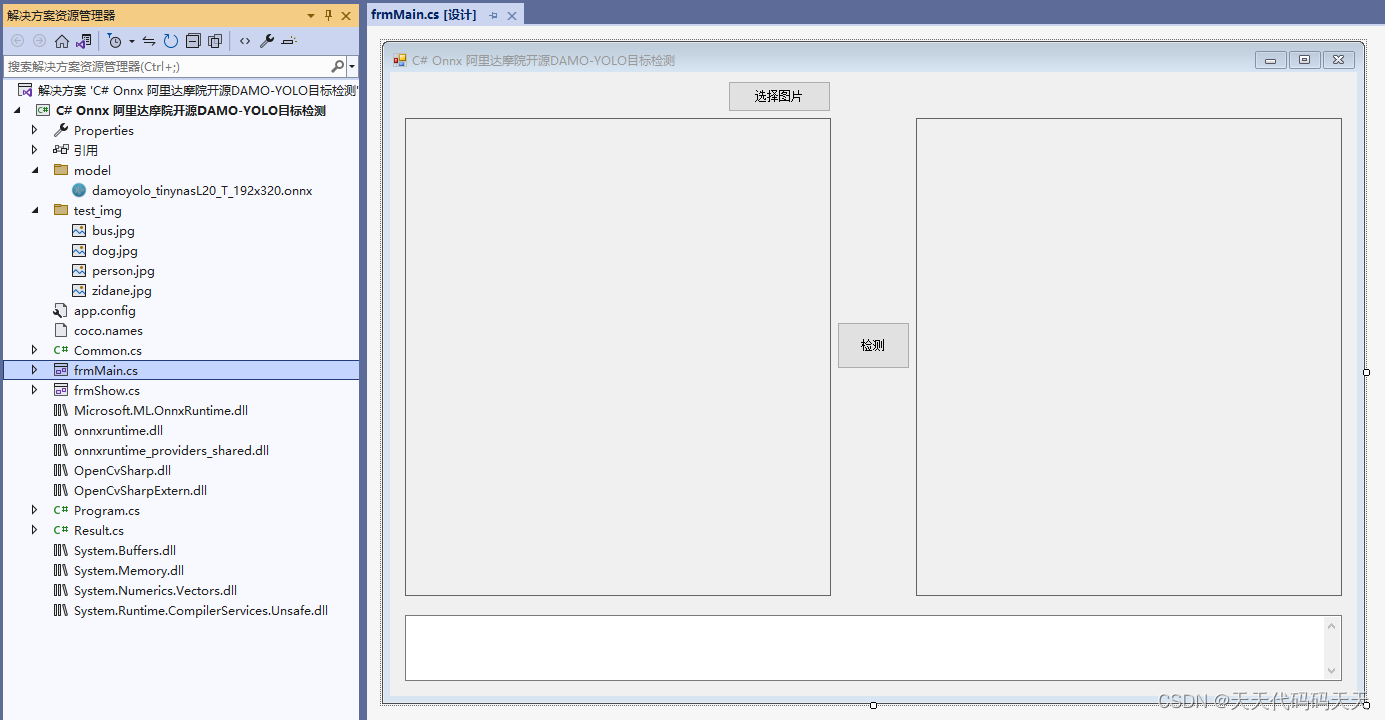This screenshot has width=1385, height=720.
Task: Select the model folder icon
Action: click(61, 170)
